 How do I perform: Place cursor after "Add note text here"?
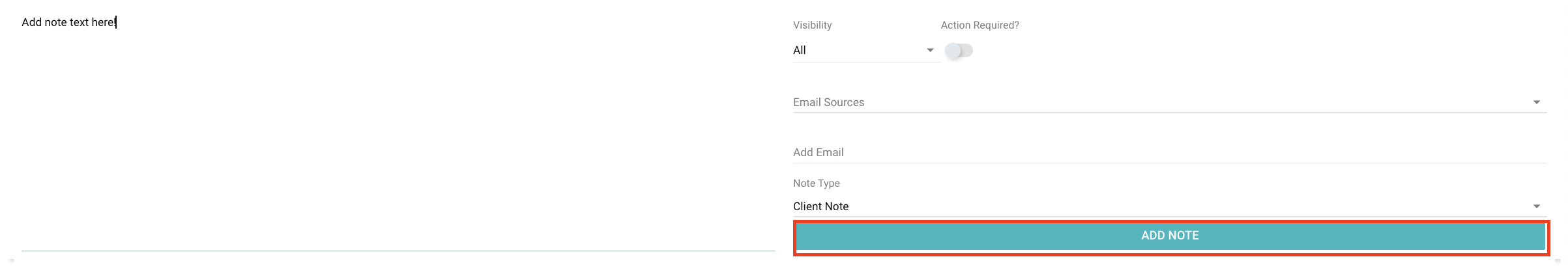(116, 22)
